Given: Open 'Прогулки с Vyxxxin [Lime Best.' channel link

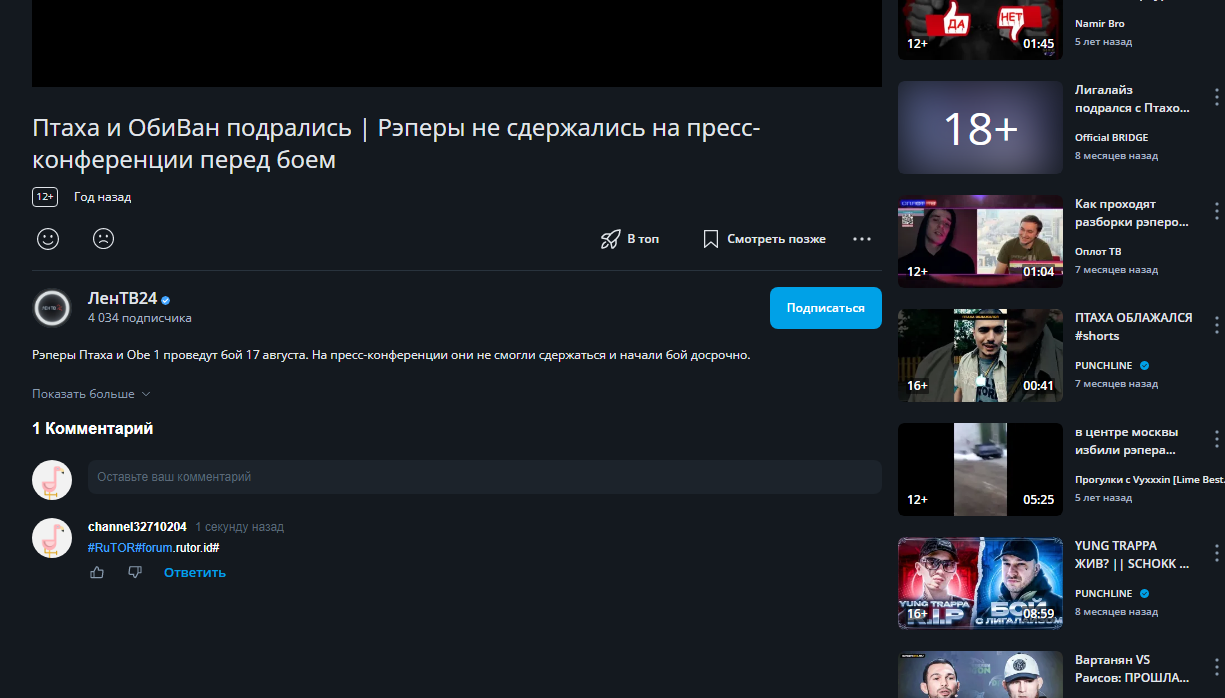Looking at the screenshot, I should [x=1150, y=480].
